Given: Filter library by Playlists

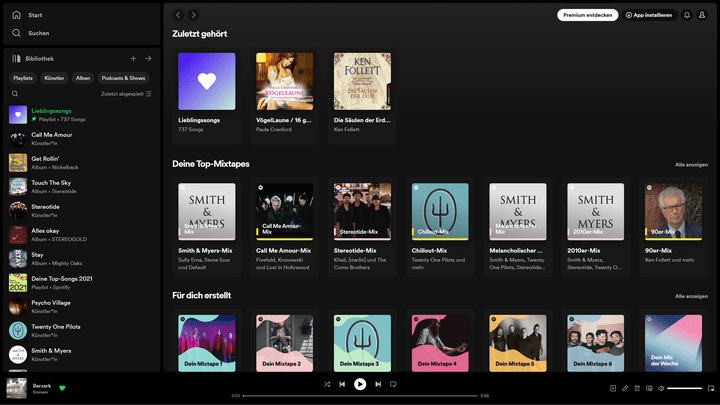Looking at the screenshot, I should coord(23,77).
